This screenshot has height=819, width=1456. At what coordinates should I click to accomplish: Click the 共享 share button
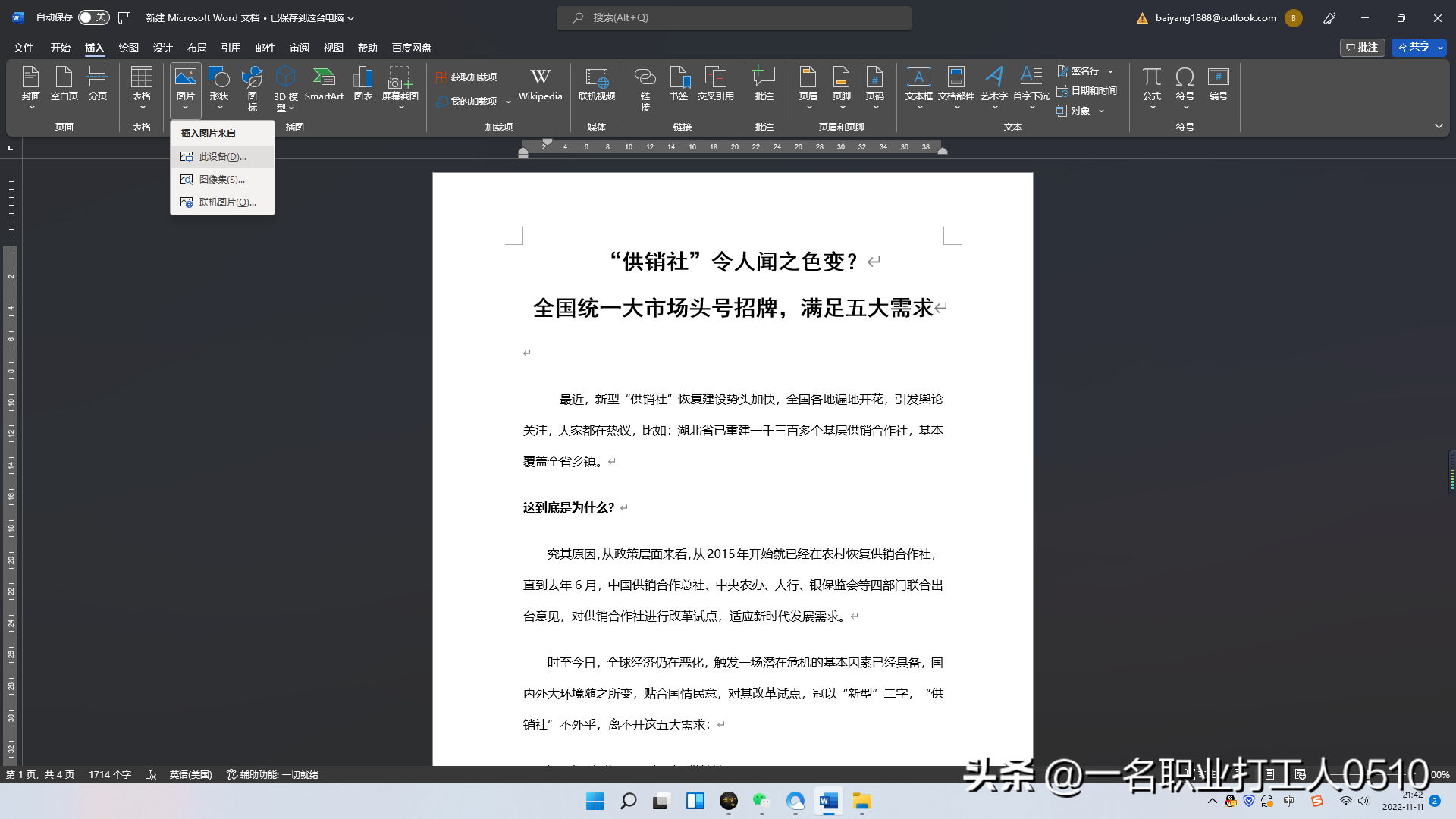pos(1413,47)
